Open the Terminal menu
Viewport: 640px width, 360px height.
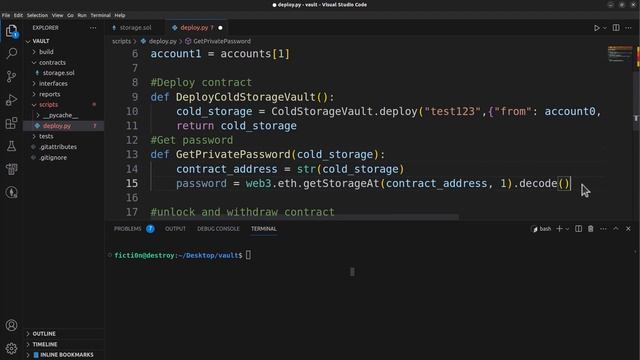click(x=100, y=15)
